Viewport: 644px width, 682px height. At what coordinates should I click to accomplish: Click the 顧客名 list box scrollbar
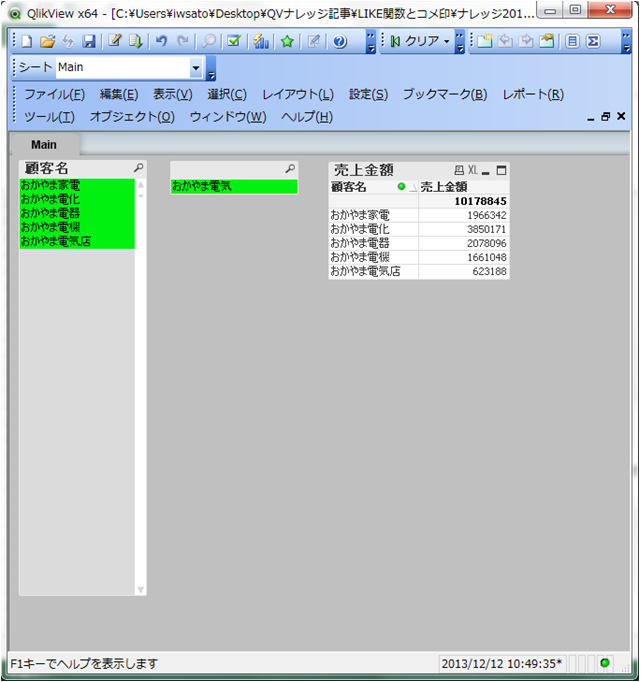(x=140, y=387)
